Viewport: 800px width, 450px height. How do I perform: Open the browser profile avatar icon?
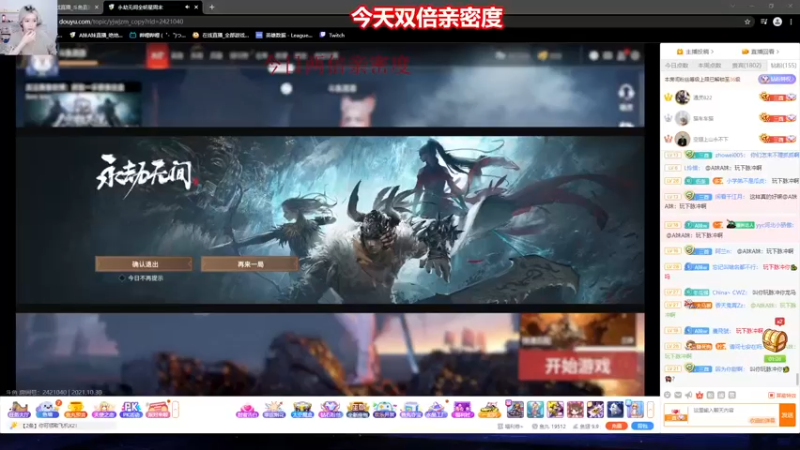click(x=777, y=21)
